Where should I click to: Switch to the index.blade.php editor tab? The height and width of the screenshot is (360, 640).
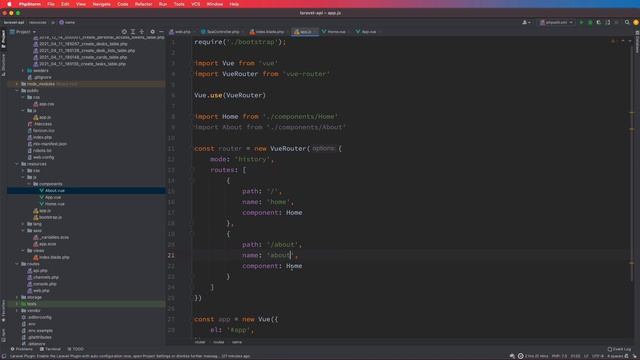[x=267, y=31]
